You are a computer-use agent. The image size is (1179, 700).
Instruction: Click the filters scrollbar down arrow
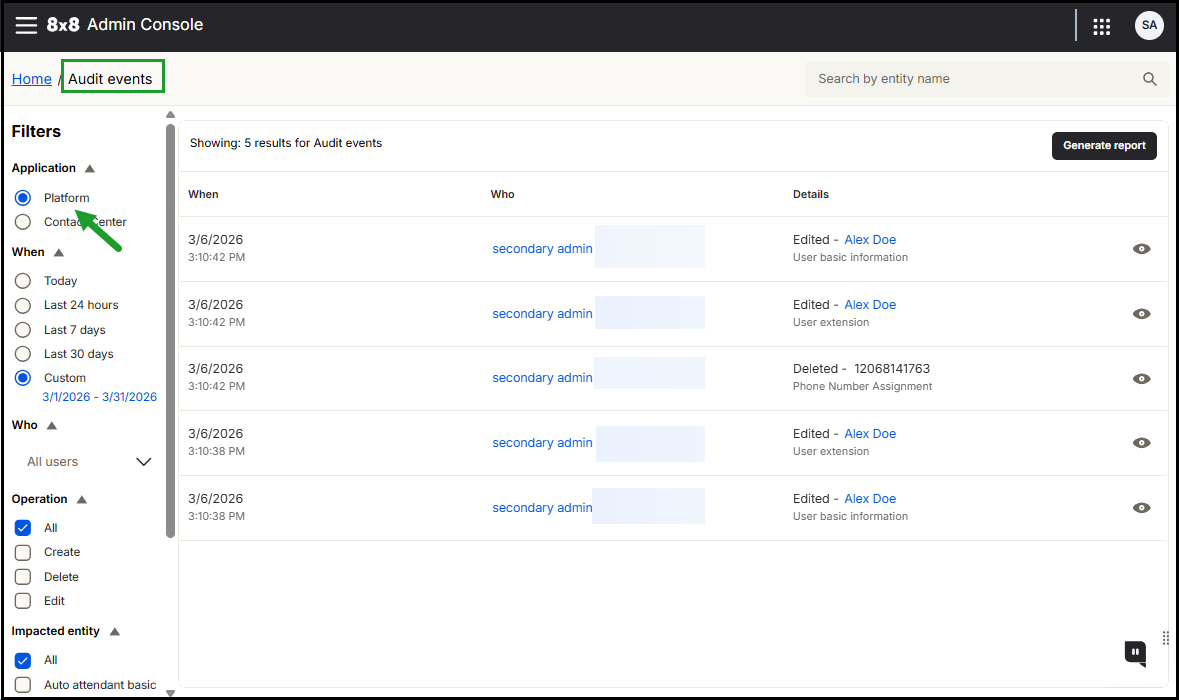pos(171,693)
